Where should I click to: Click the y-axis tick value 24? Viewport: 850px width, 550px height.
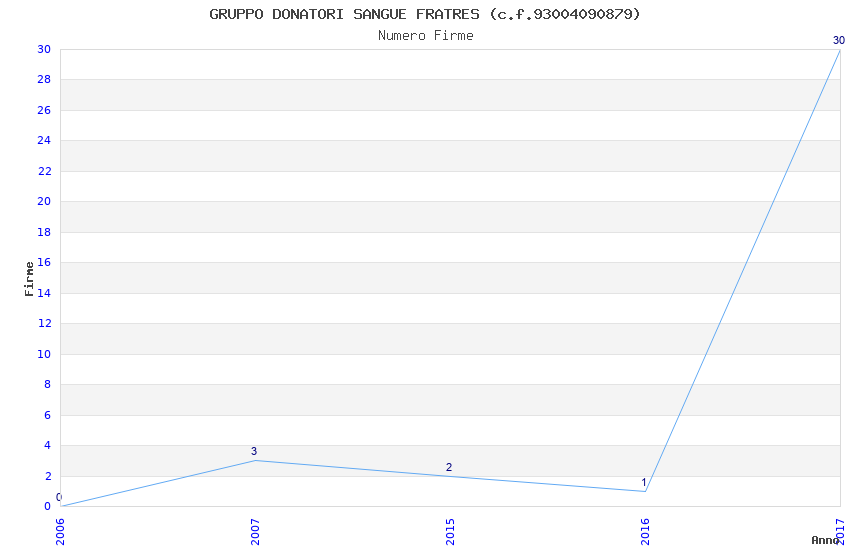coord(44,140)
